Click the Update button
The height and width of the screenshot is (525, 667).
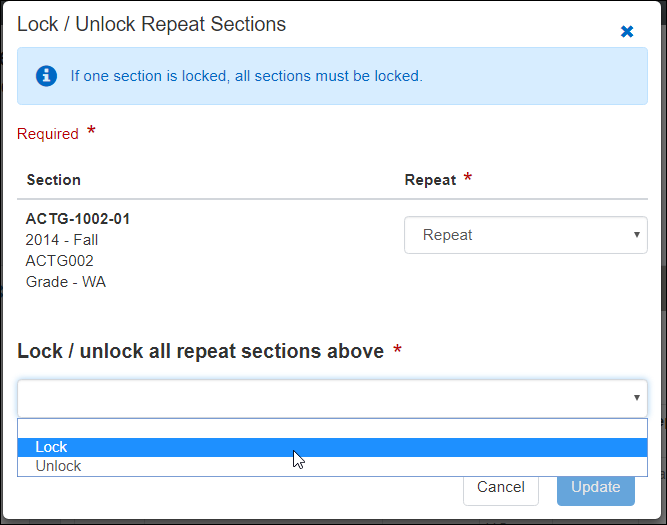pyautogui.click(x=595, y=487)
